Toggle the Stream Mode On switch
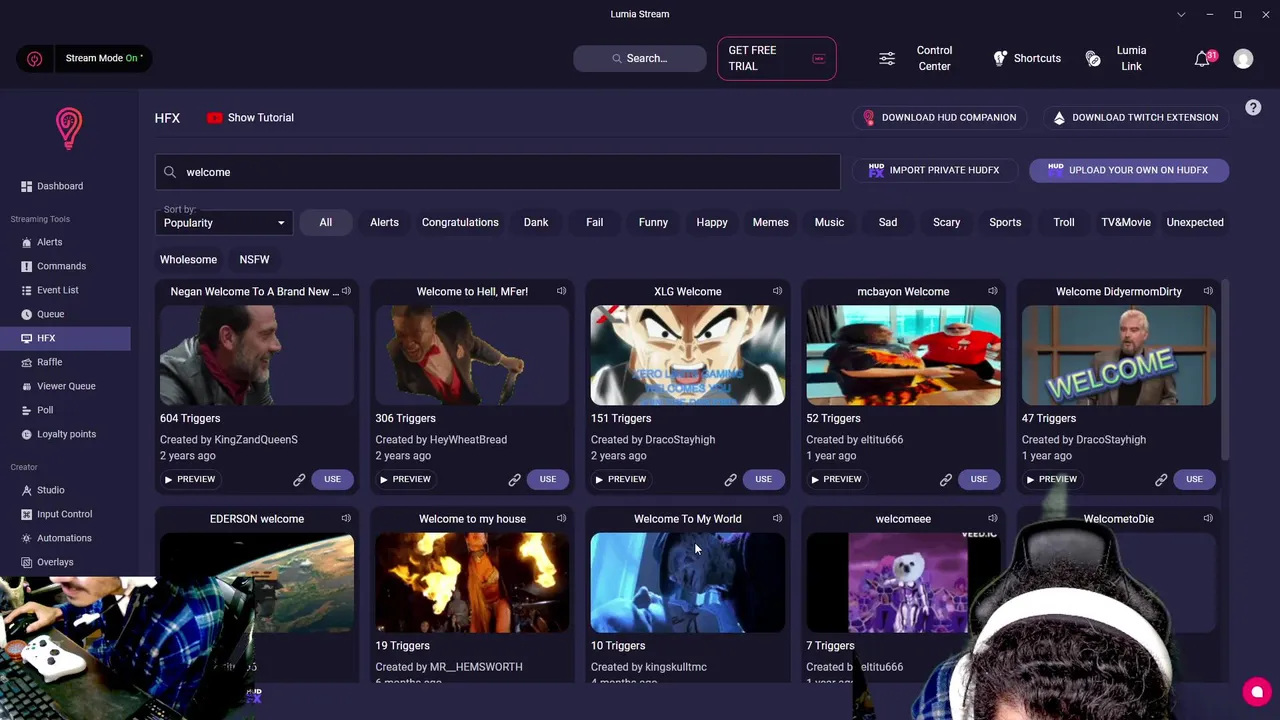 click(84, 58)
